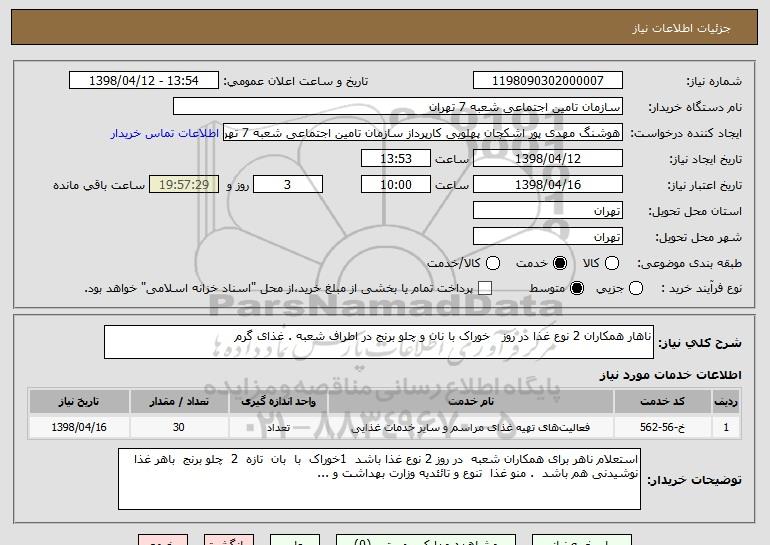
Task: Click the validity time field 10:00
Action: 396,185
